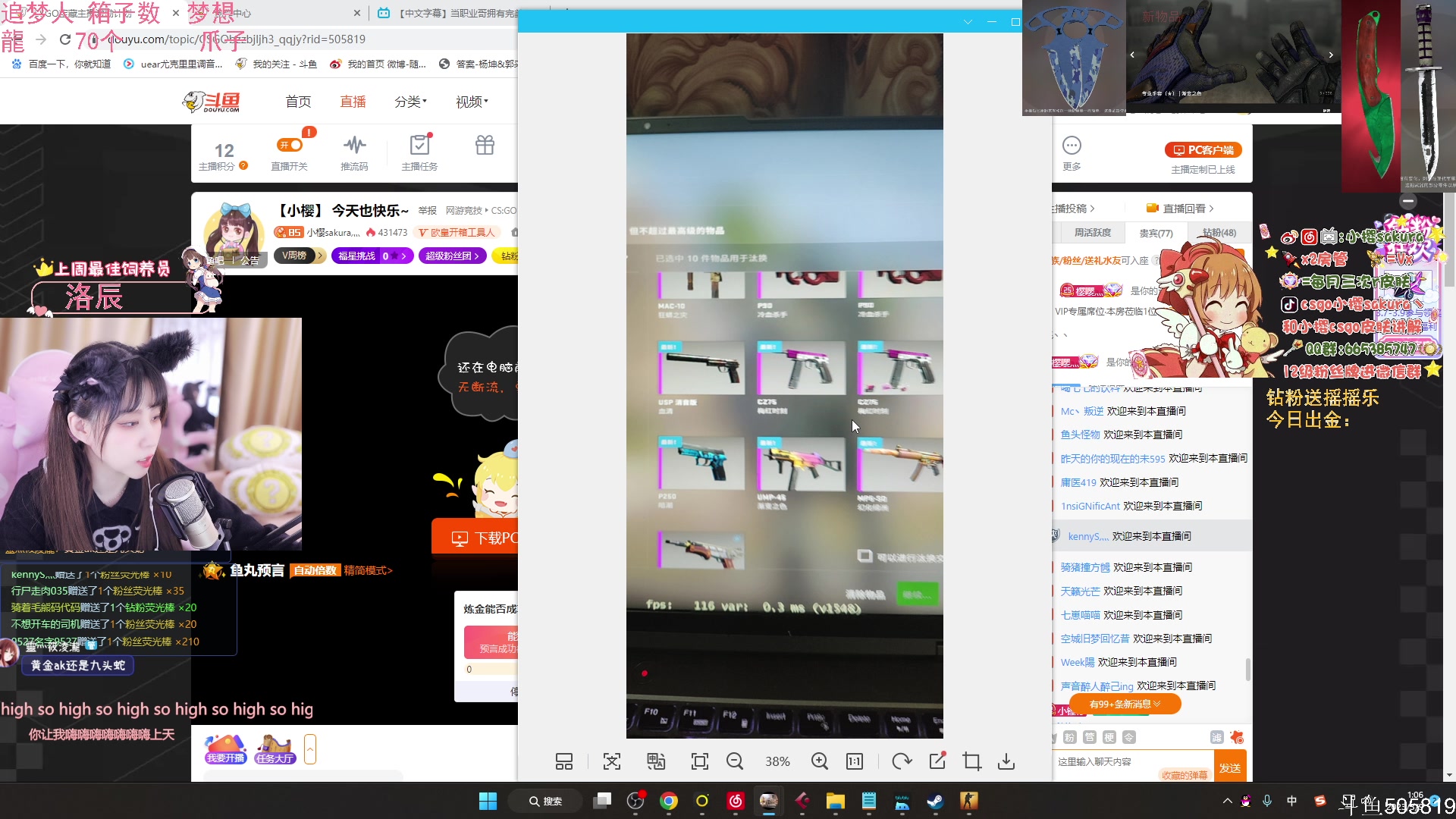Expand the panel beside 任务大厅
The image size is (1456, 819).
coord(309,749)
